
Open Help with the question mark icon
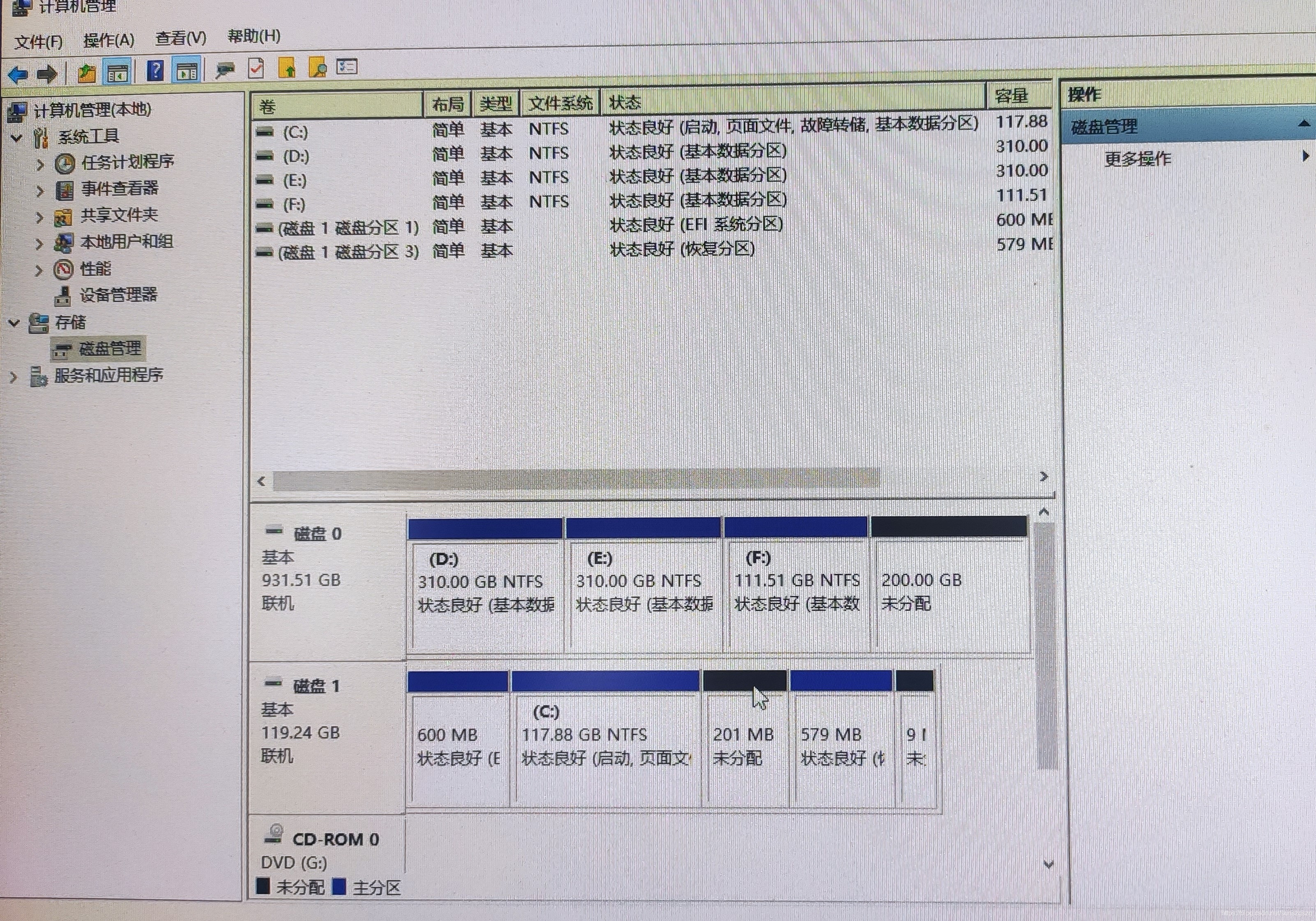pos(155,72)
